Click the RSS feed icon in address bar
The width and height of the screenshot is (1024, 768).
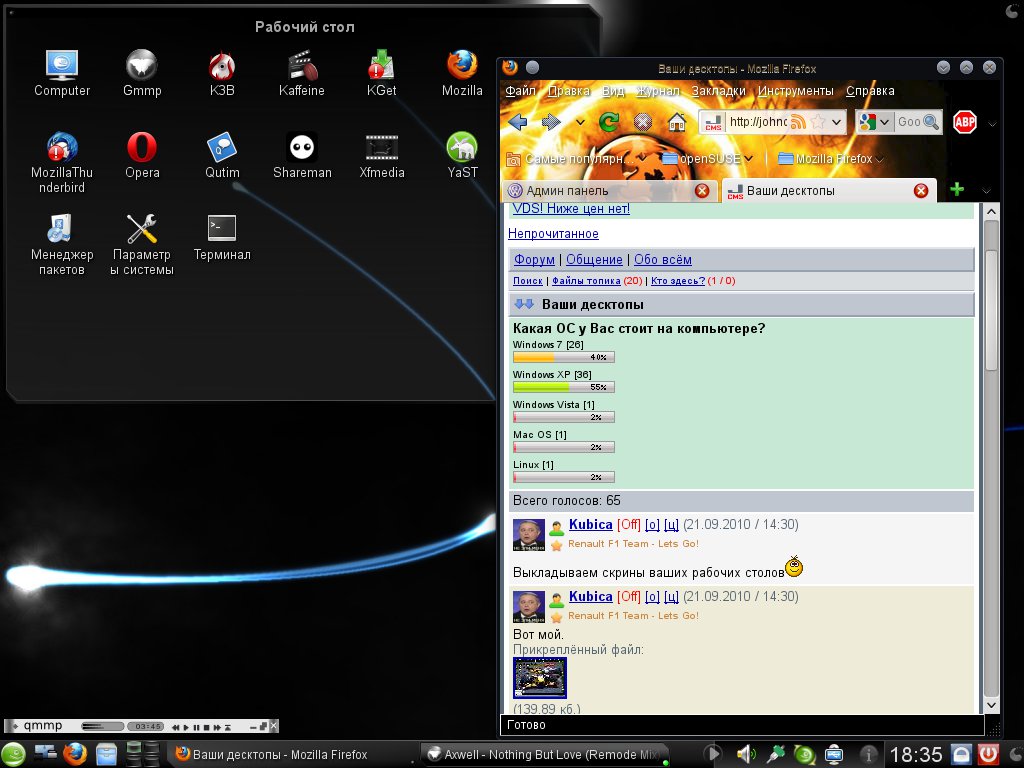[x=799, y=122]
